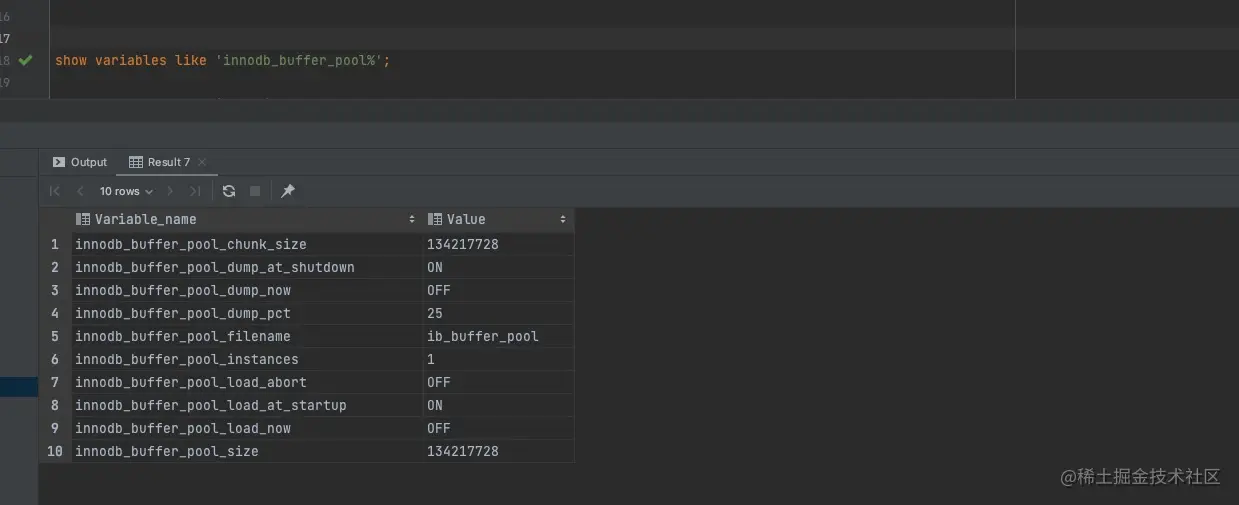Viewport: 1239px width, 505px height.
Task: Select cell innodb_buffer_pool_chunk_size
Action: coord(246,244)
